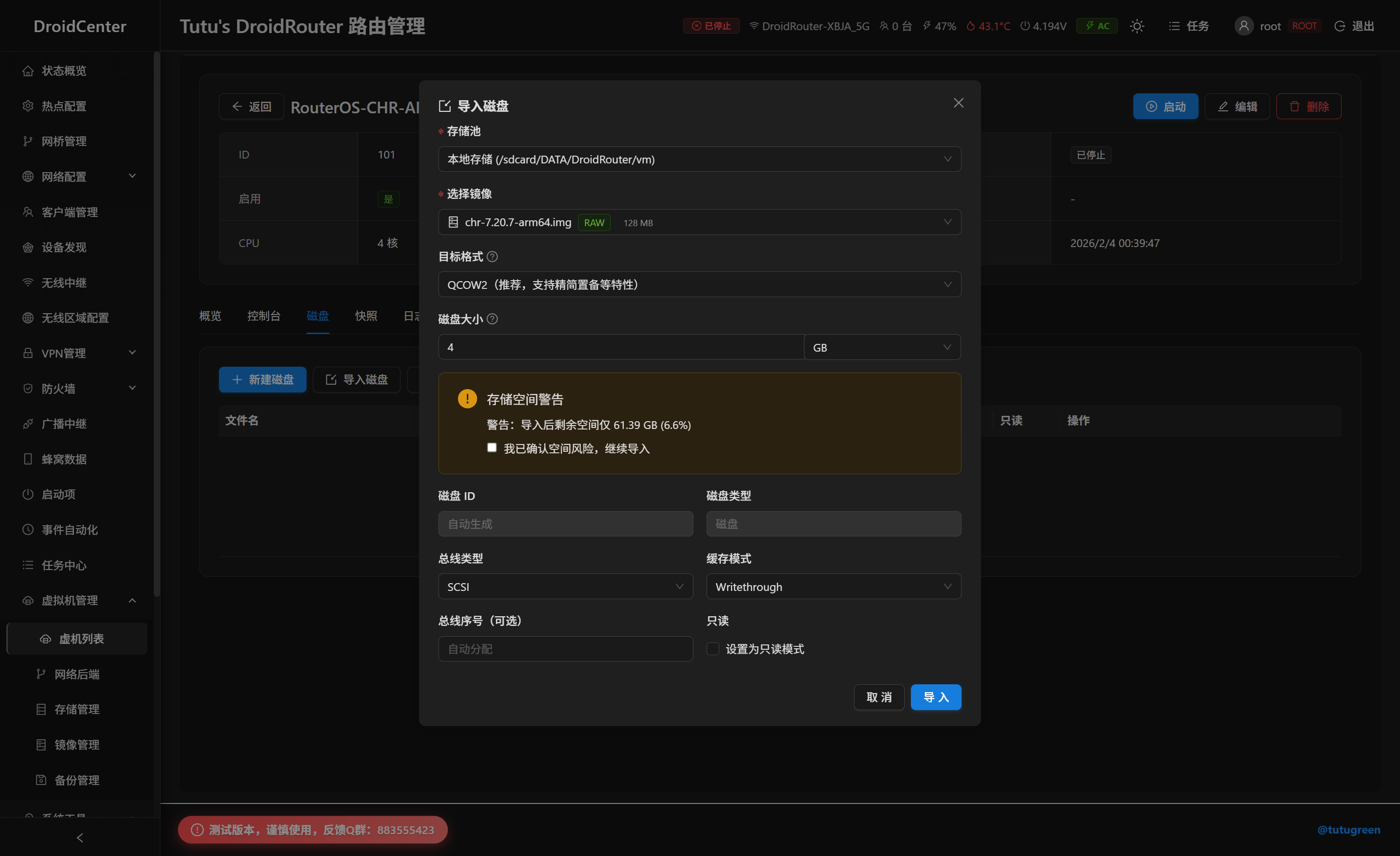Open 状态概览 from the sidebar
The width and height of the screenshot is (1400, 856).
click(x=64, y=71)
